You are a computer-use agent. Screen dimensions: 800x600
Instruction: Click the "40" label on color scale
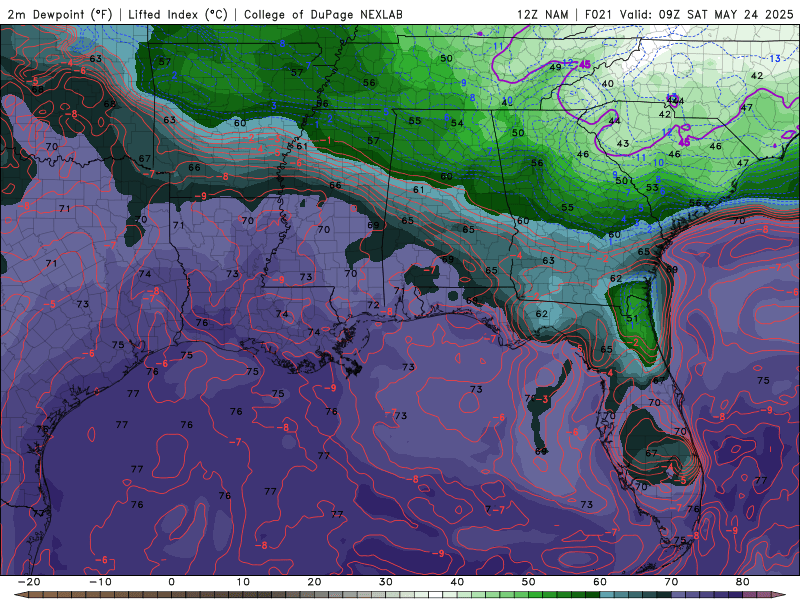457,582
